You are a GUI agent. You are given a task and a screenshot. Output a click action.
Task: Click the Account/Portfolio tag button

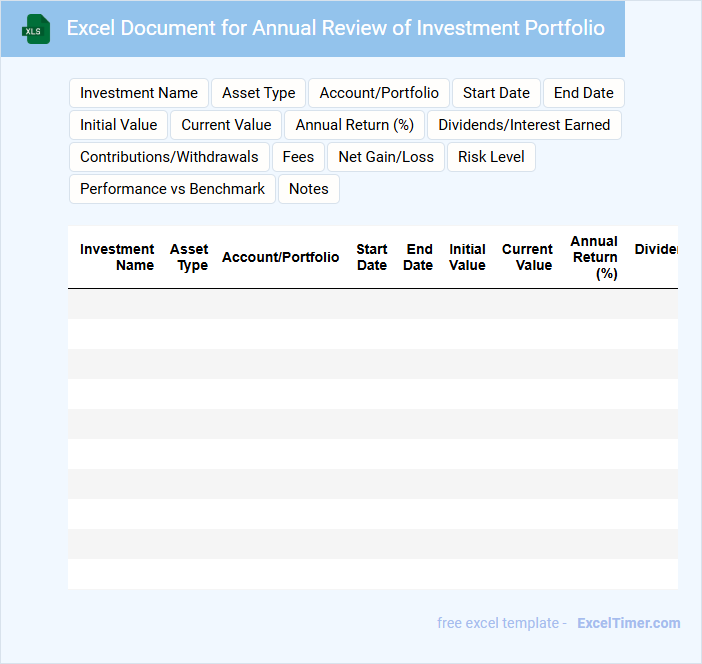coord(379,93)
